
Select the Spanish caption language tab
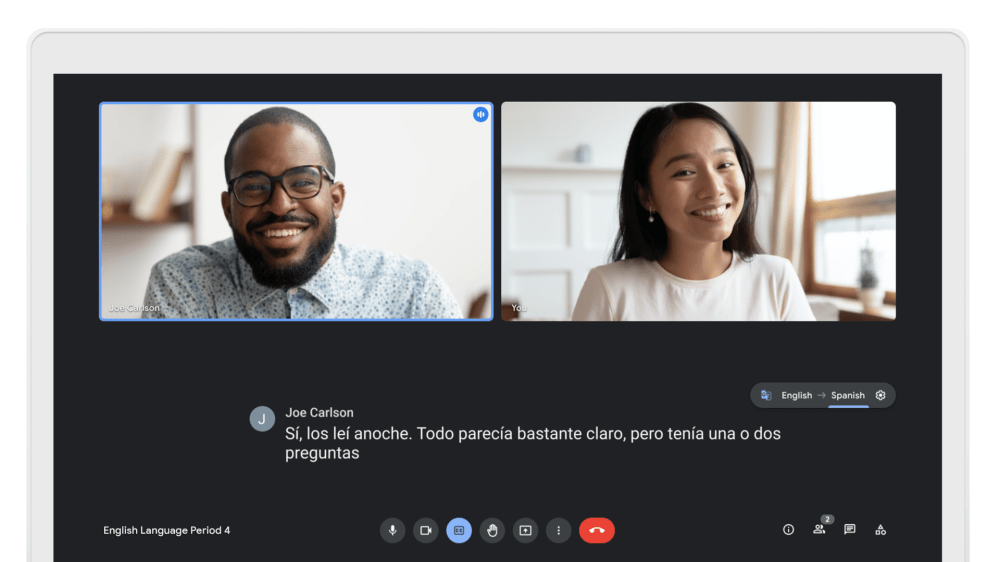click(847, 395)
